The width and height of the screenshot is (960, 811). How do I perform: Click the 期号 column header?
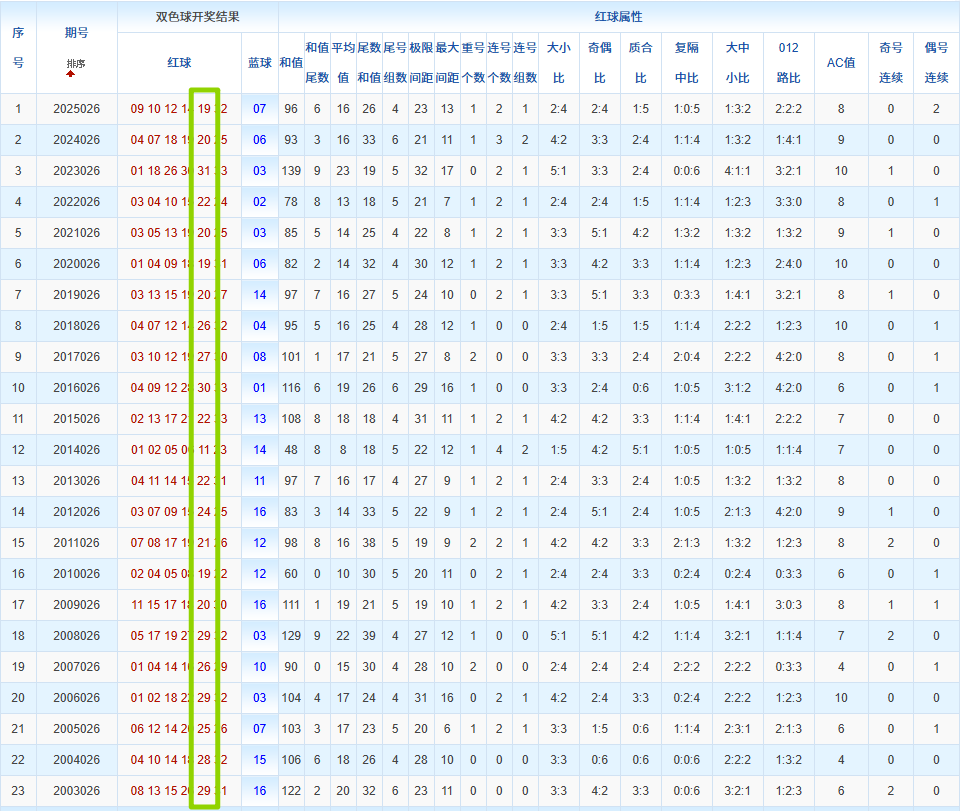coord(76,33)
